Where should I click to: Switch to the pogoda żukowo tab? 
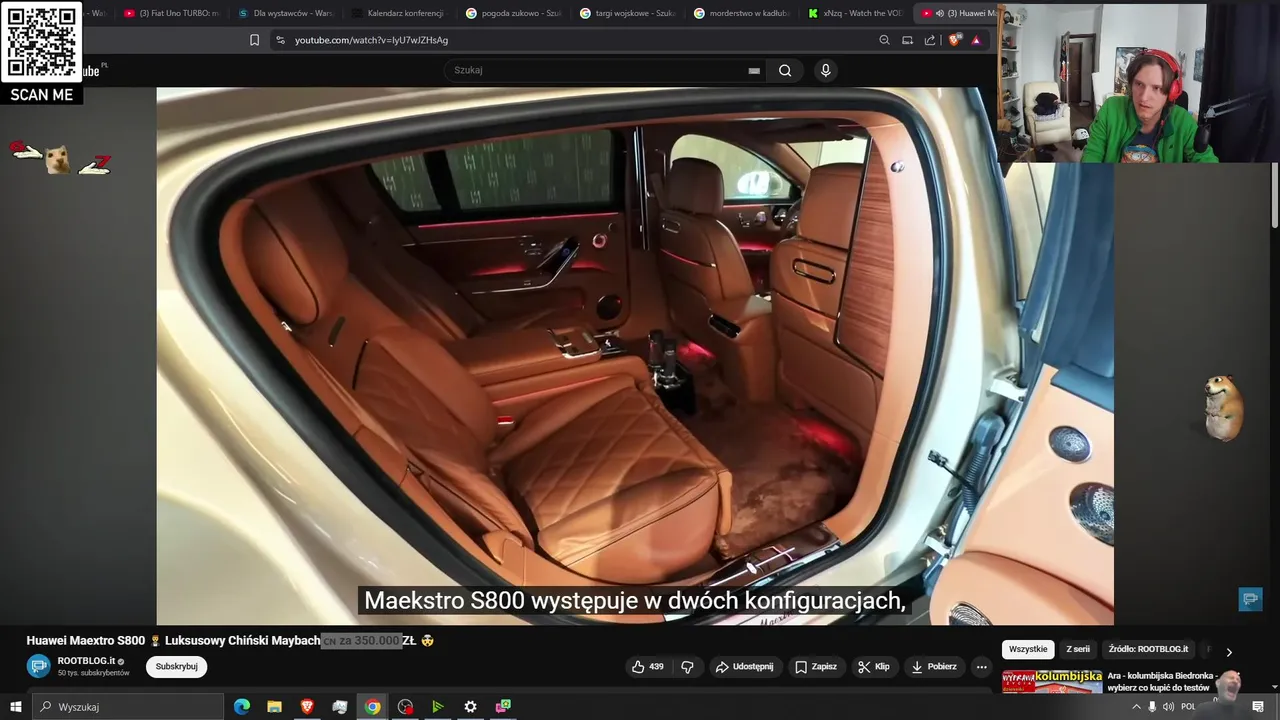(x=514, y=13)
